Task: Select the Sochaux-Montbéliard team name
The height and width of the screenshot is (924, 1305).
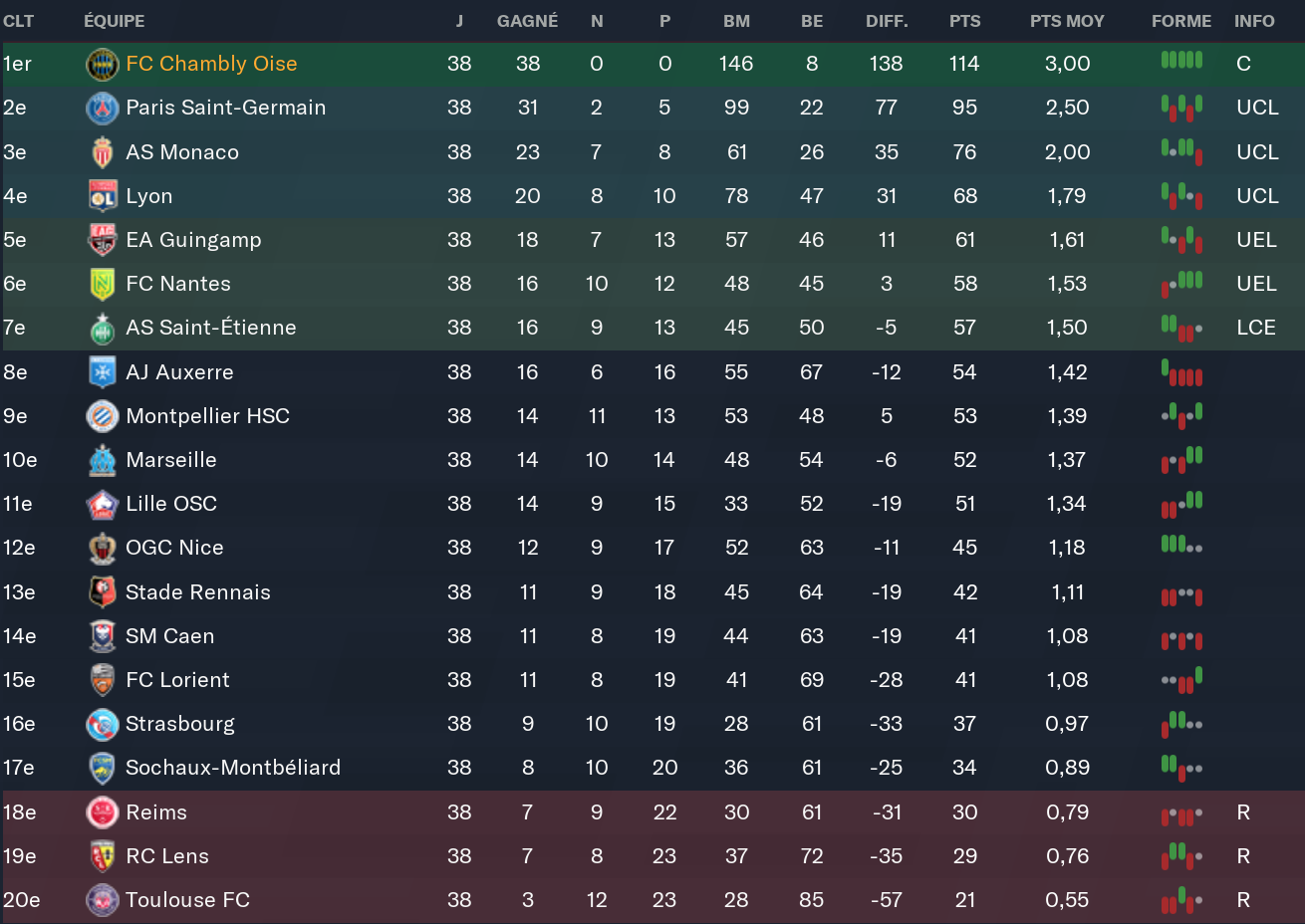Action: coord(233,768)
